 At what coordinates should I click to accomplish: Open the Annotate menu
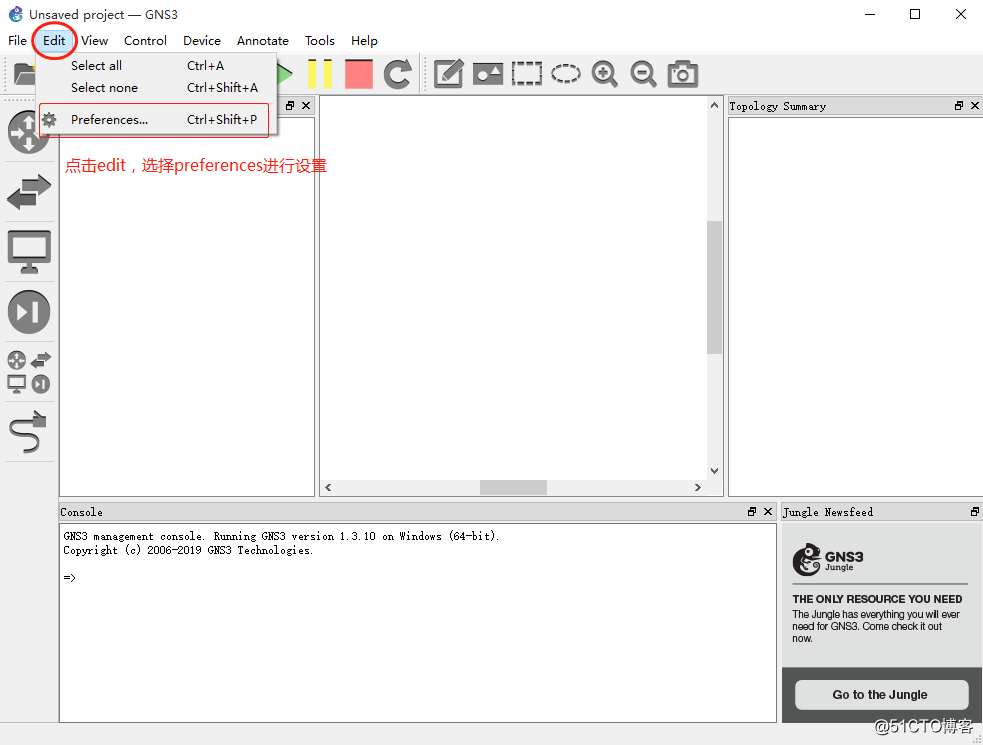click(263, 41)
